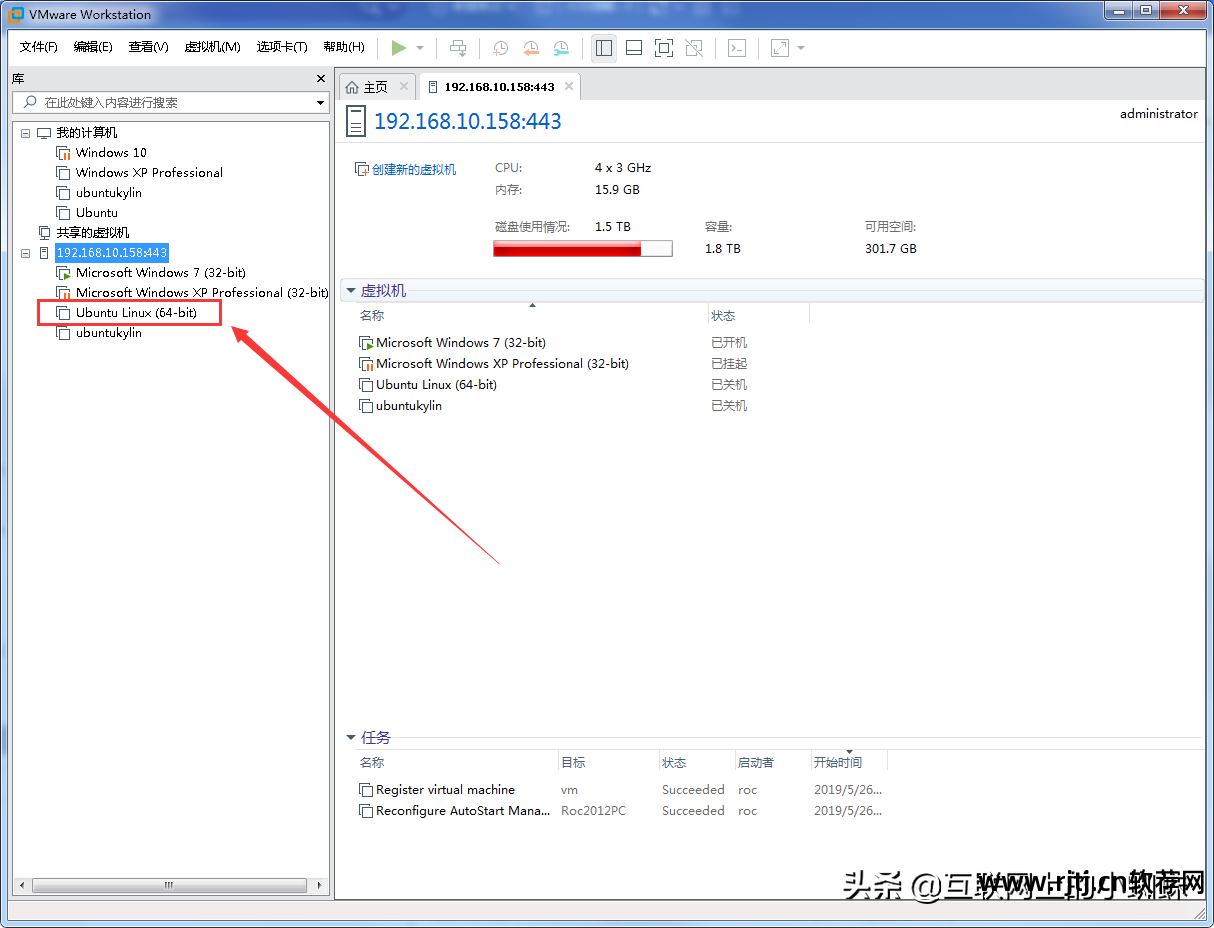Close the 库 library panel
The image size is (1214, 928).
click(321, 78)
